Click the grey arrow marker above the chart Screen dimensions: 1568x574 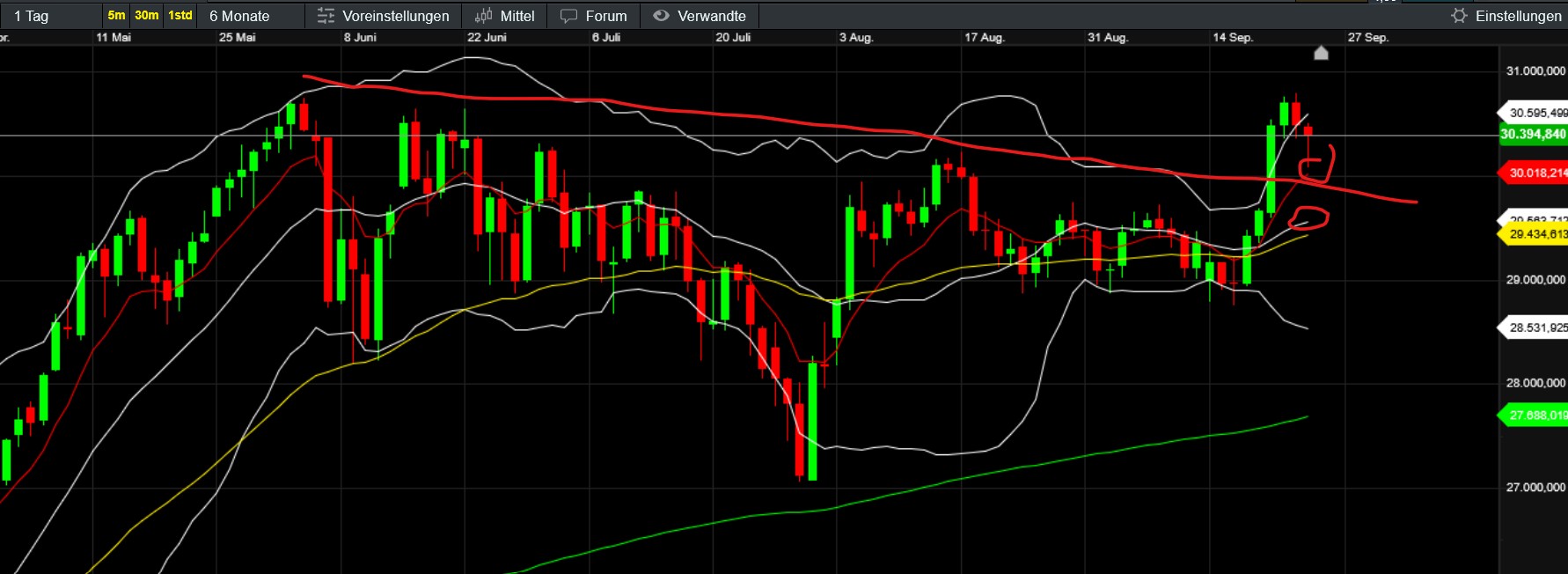[1321, 53]
